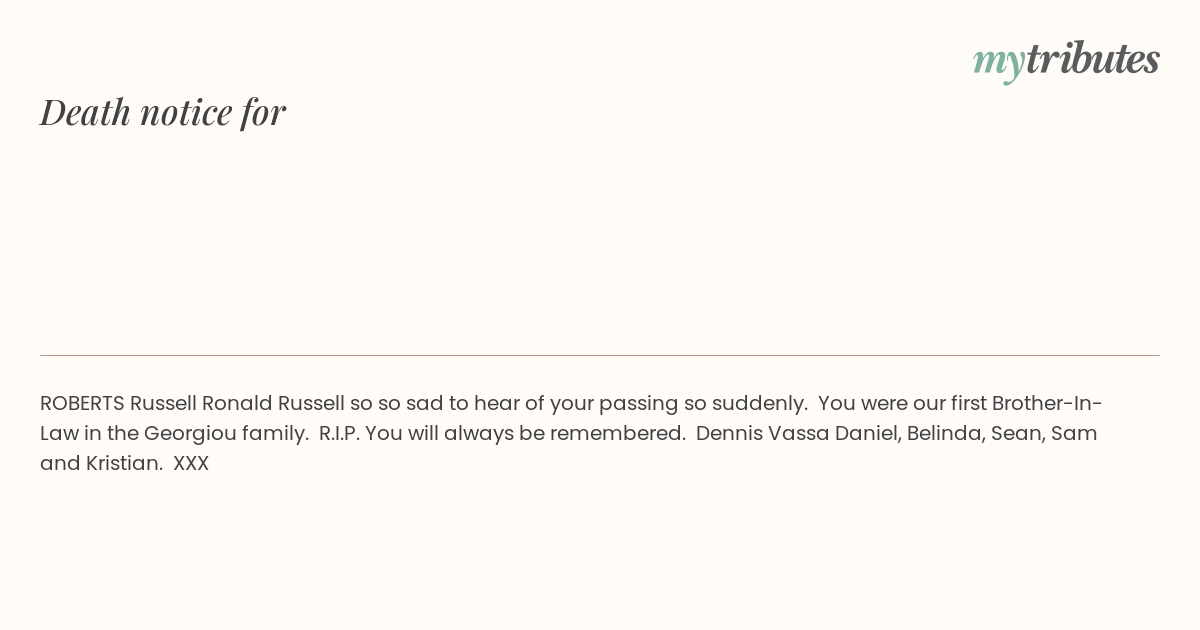1200x630 pixels.
Task: Click the hyphenated "Brother-In-" text
Action: pos(1047,403)
